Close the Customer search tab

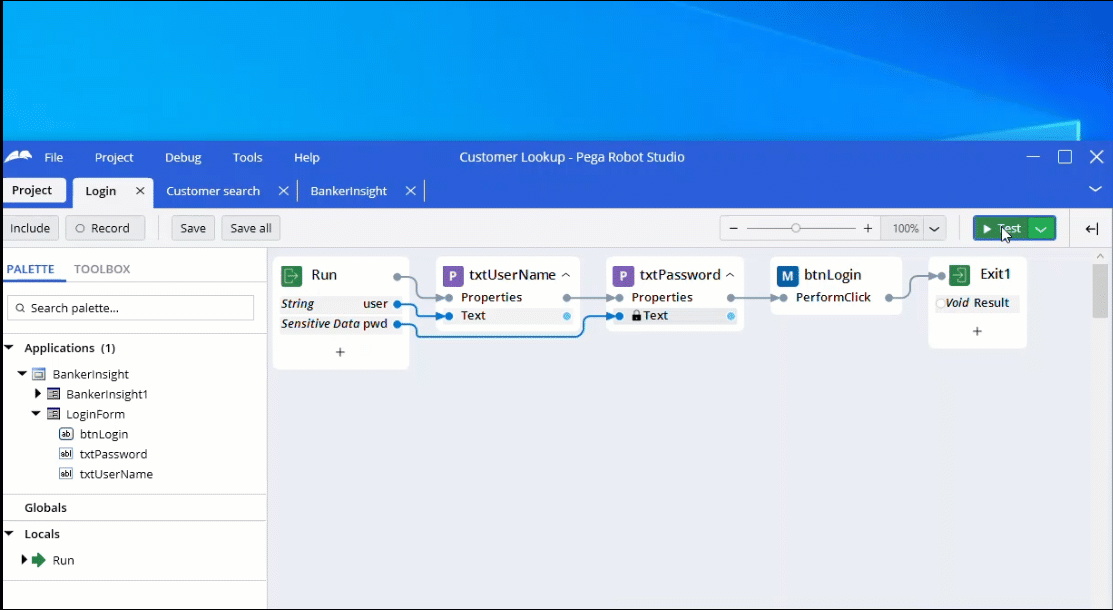(x=283, y=191)
